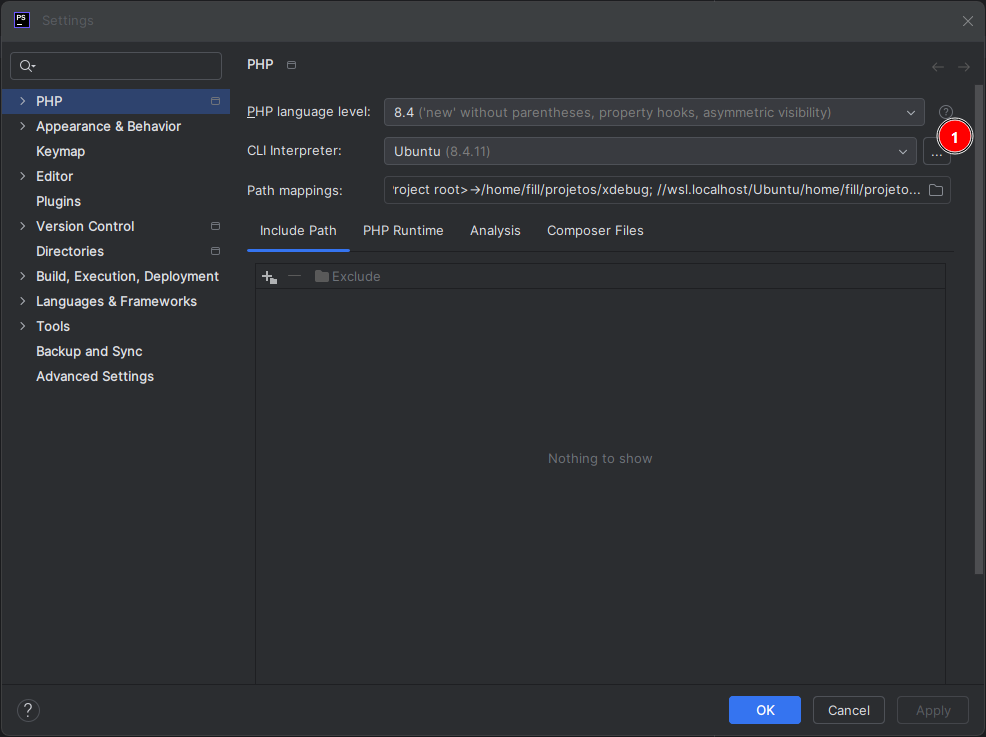Click the Add include path plus icon
This screenshot has height=737, width=986.
(x=268, y=277)
